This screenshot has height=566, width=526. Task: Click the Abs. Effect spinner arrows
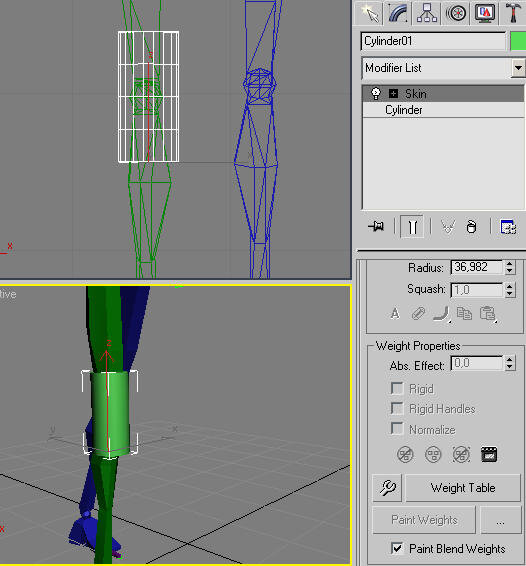click(x=510, y=363)
